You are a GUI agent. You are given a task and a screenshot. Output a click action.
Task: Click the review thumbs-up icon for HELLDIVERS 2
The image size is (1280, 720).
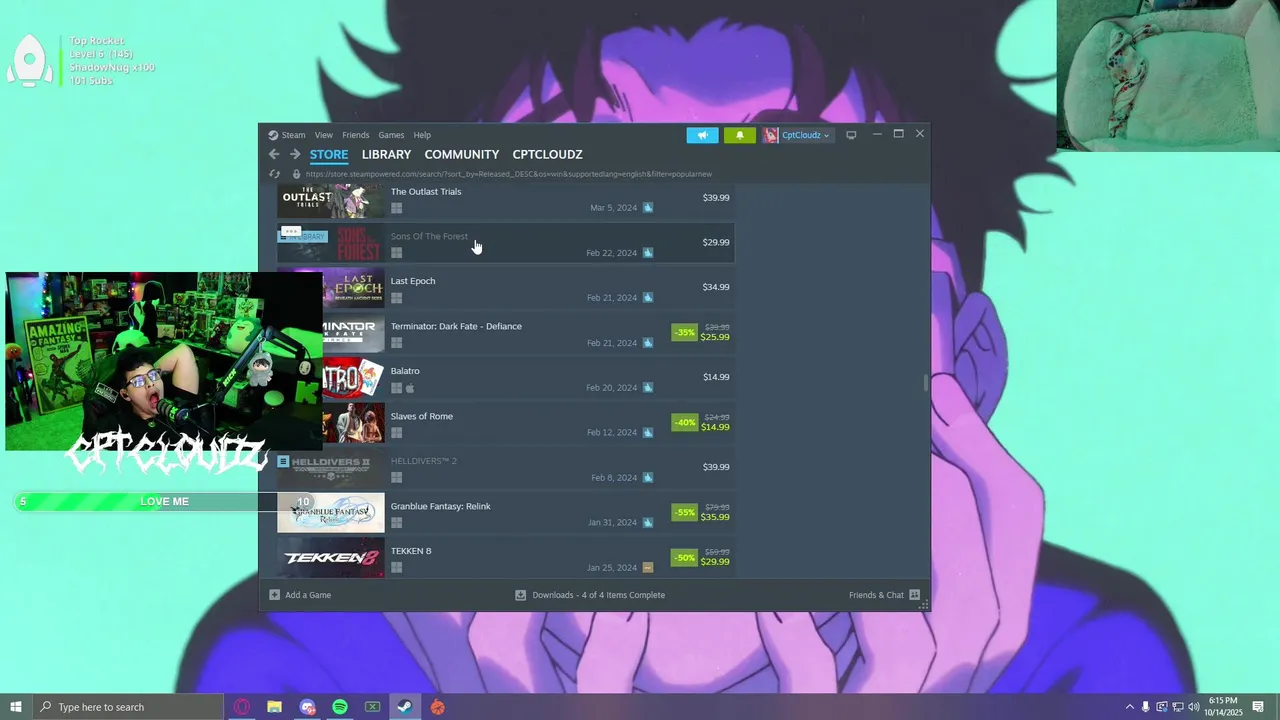pyautogui.click(x=648, y=478)
